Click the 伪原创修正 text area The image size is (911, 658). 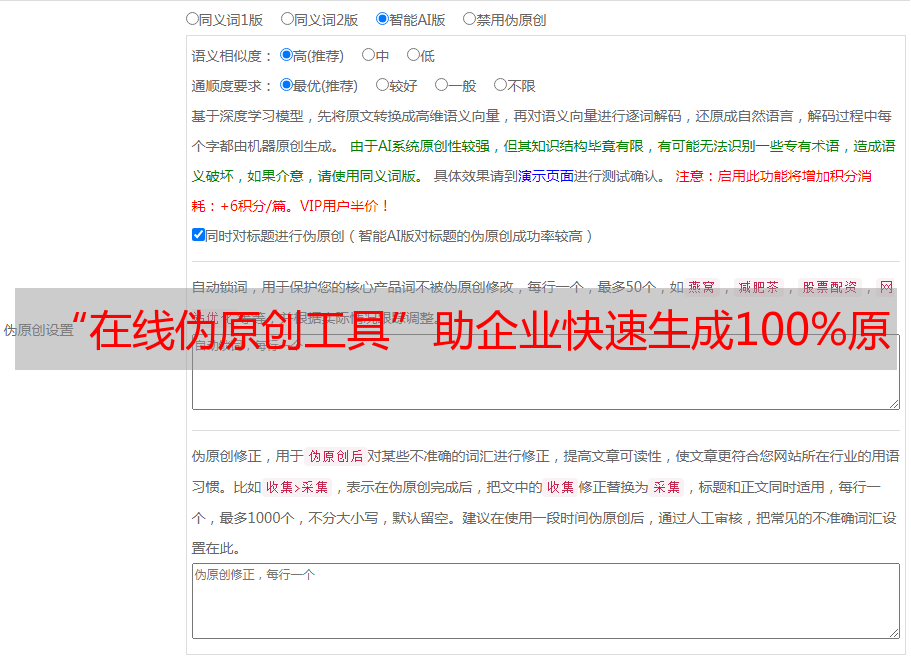[546, 601]
